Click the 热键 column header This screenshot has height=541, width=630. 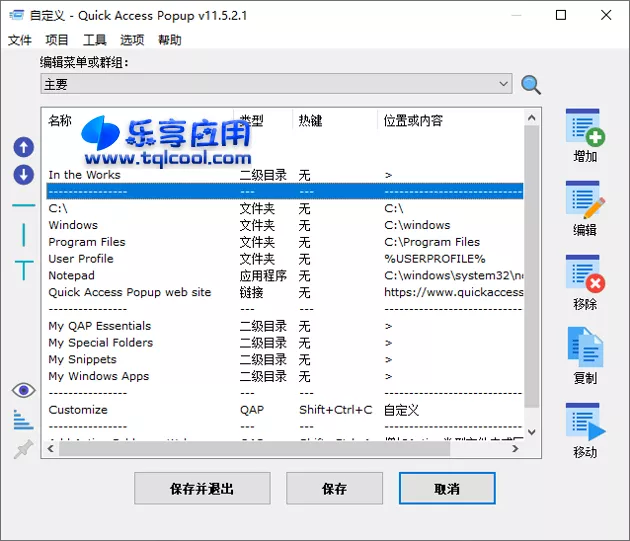pyautogui.click(x=335, y=120)
